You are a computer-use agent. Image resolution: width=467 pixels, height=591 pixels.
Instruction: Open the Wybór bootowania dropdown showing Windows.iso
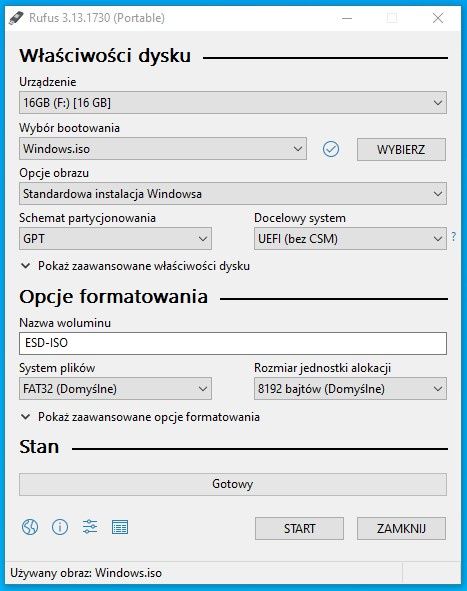pos(163,149)
